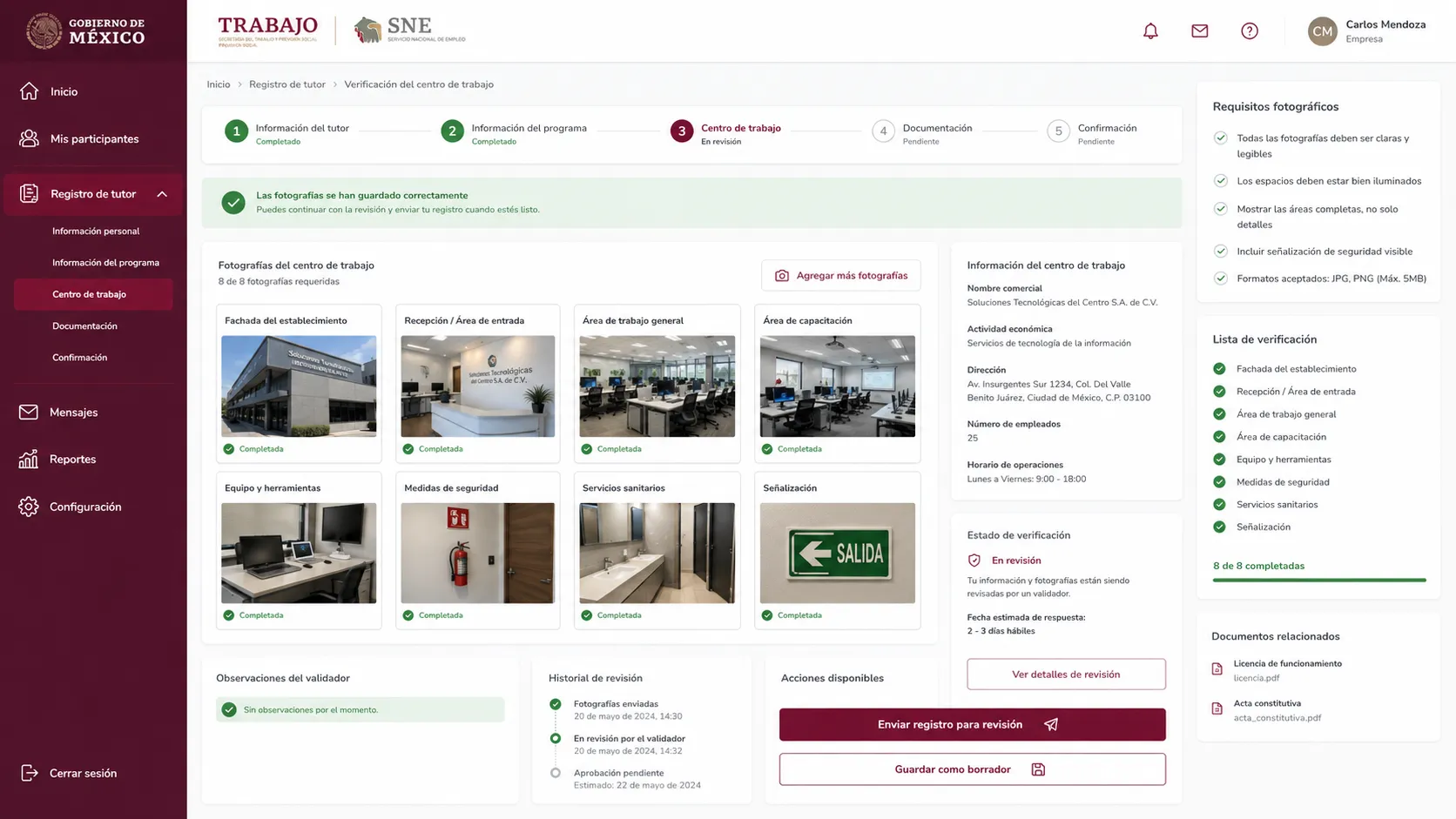The width and height of the screenshot is (1456, 819).
Task: Click the Inicio house icon in sidebar
Action: [29, 91]
